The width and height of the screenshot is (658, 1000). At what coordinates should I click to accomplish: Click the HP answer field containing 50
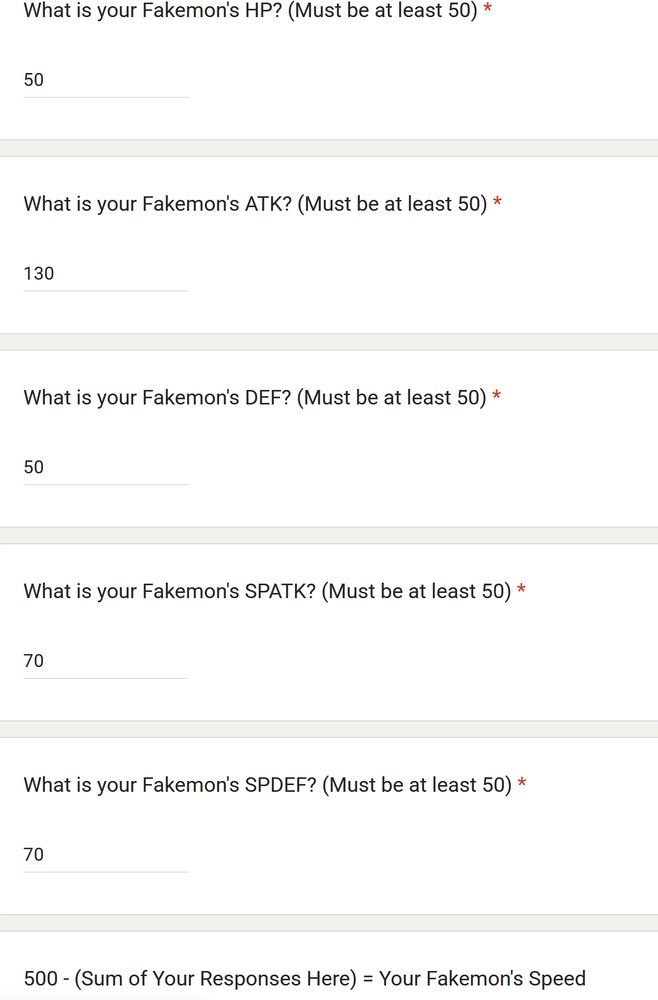pos(106,80)
